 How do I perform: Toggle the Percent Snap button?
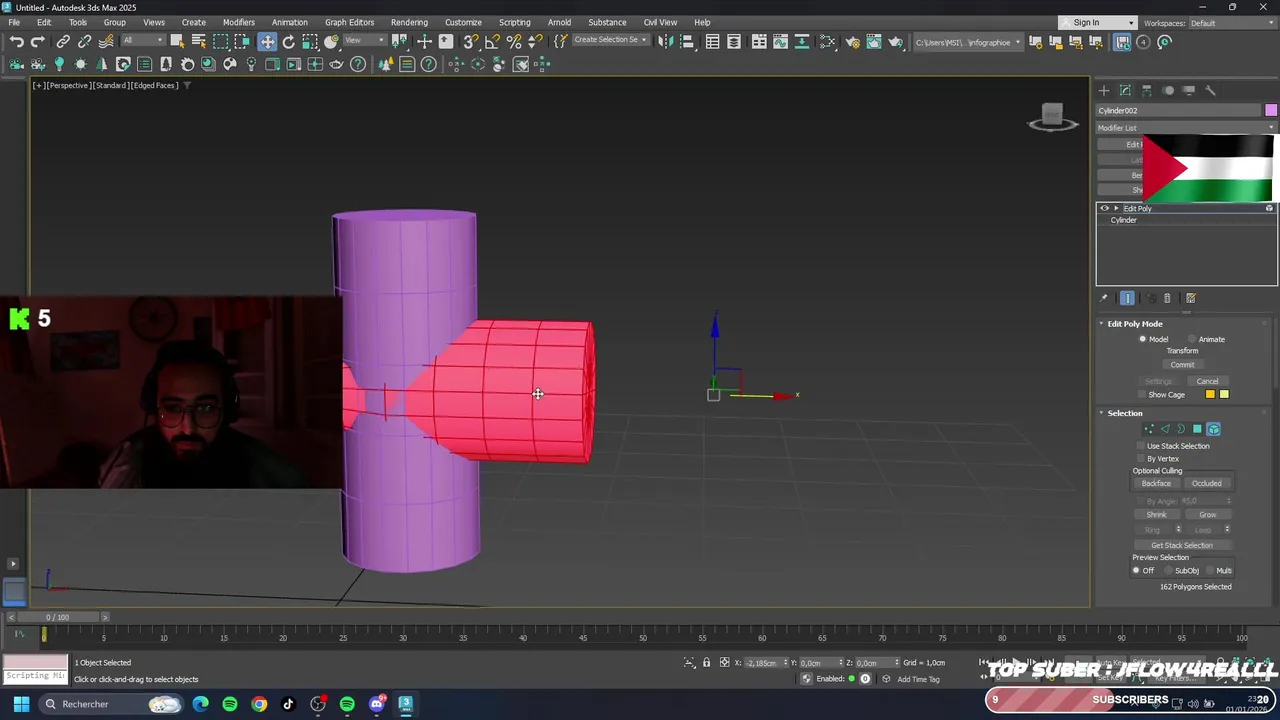pos(514,42)
